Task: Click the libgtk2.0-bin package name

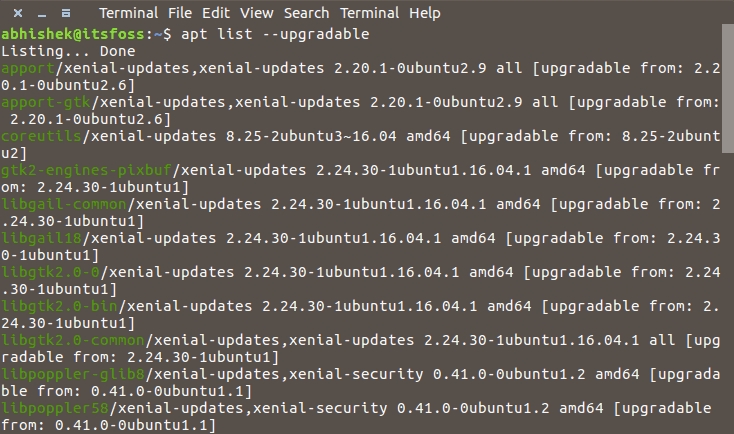Action: click(x=59, y=307)
